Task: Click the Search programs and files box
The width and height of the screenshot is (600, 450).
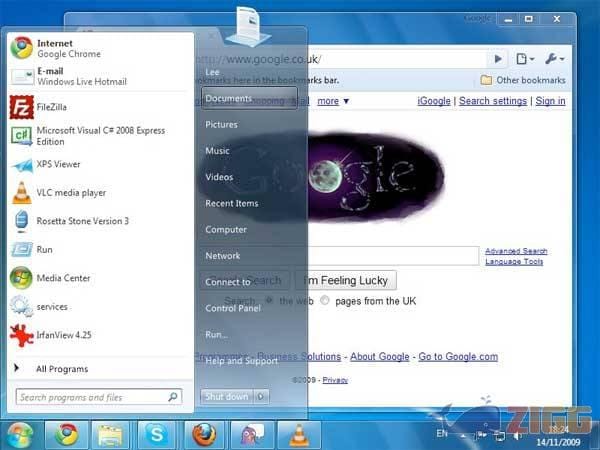Action: (99, 397)
